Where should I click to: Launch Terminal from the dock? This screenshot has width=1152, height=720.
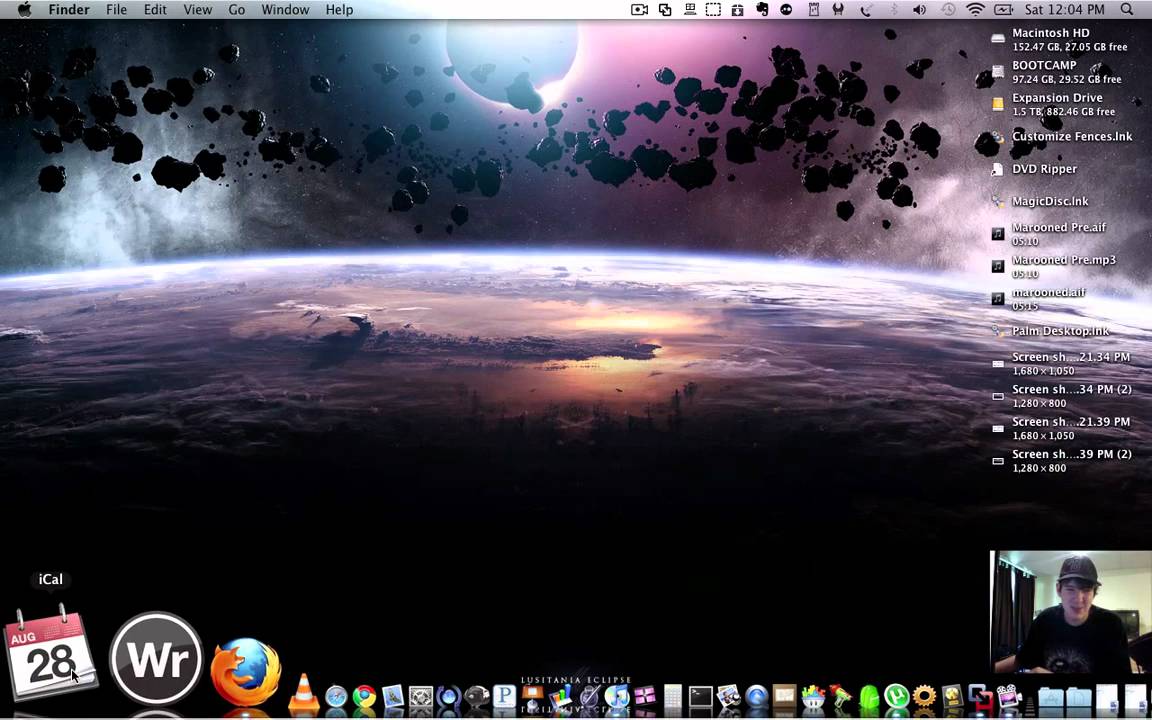click(700, 696)
